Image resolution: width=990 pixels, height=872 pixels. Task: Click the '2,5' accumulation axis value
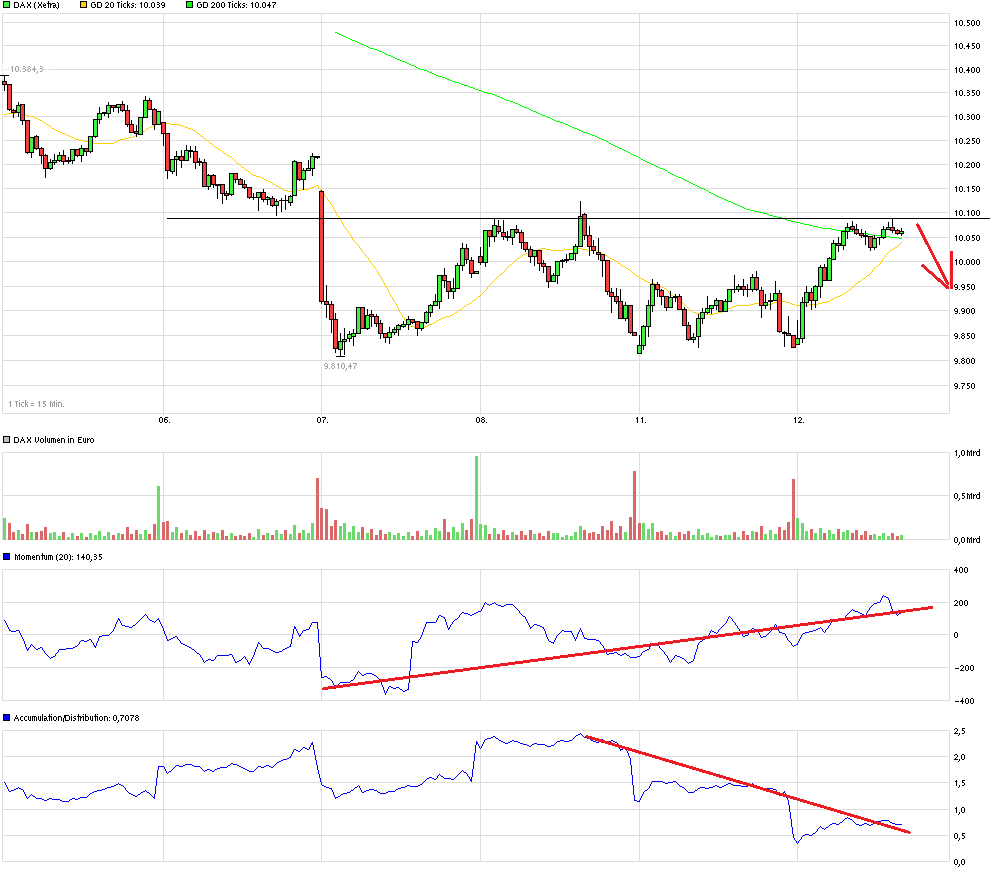coord(960,731)
